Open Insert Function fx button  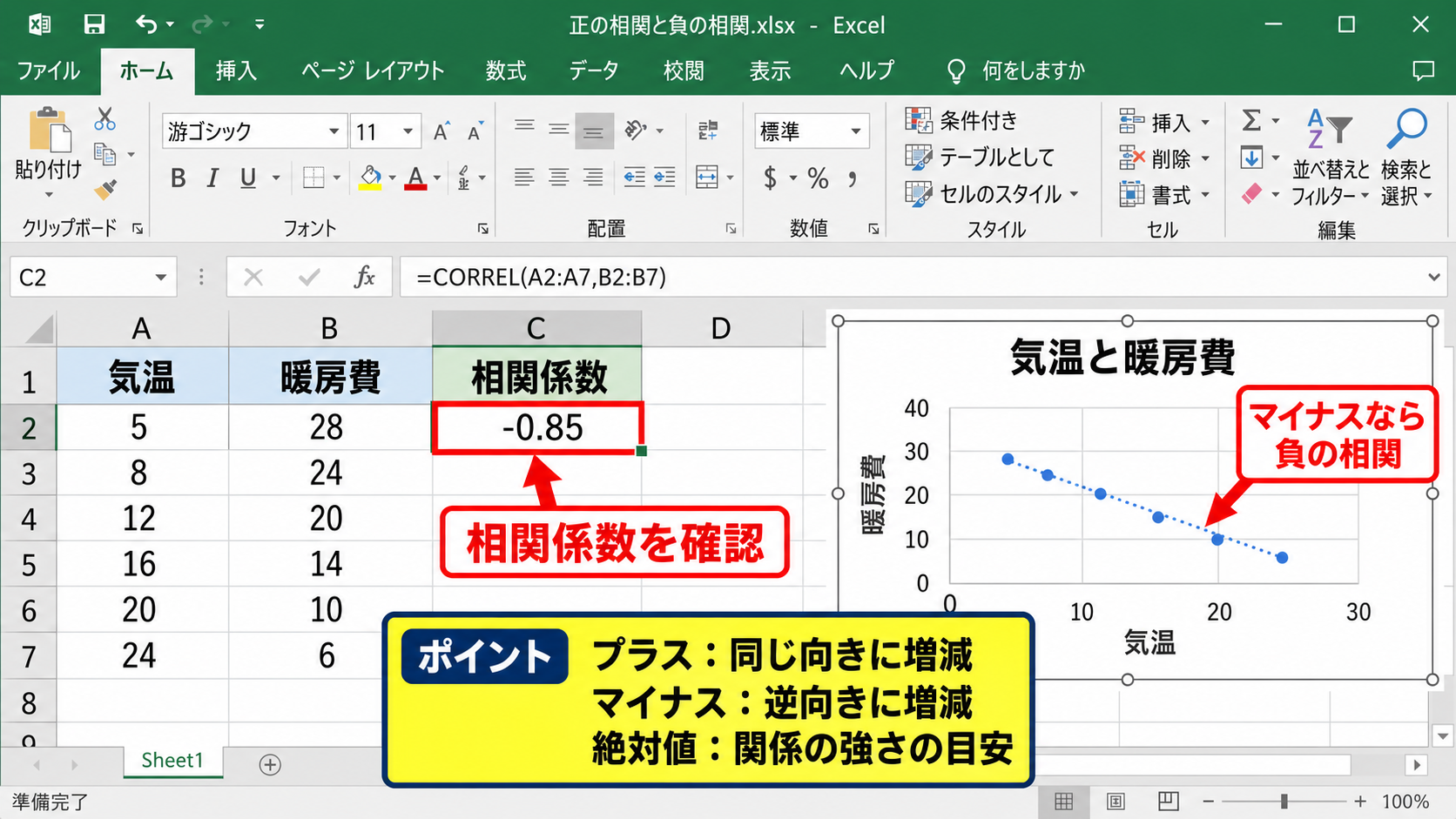(x=364, y=277)
